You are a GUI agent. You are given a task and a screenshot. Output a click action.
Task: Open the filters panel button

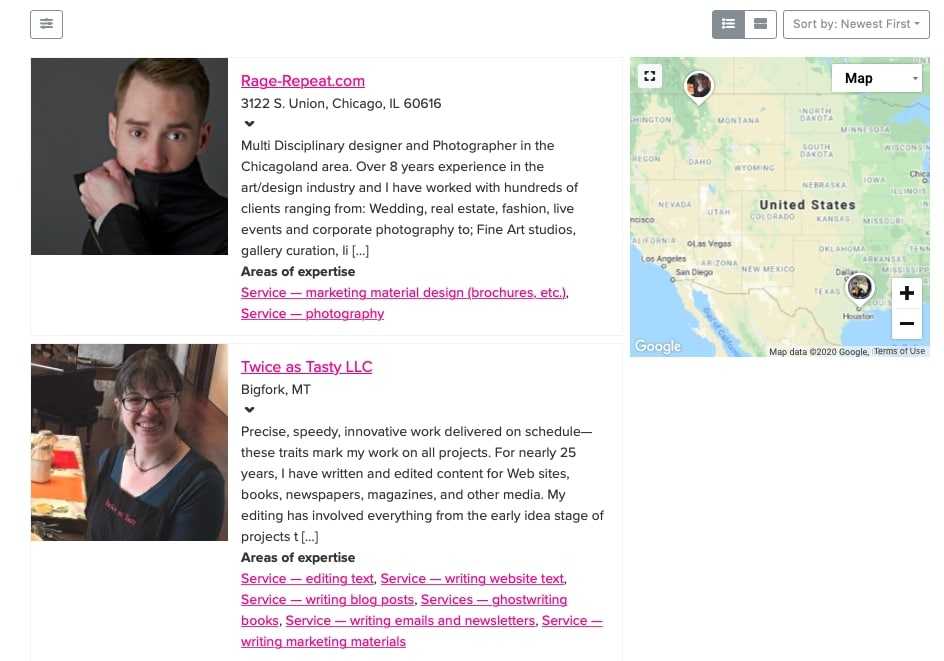click(x=46, y=25)
